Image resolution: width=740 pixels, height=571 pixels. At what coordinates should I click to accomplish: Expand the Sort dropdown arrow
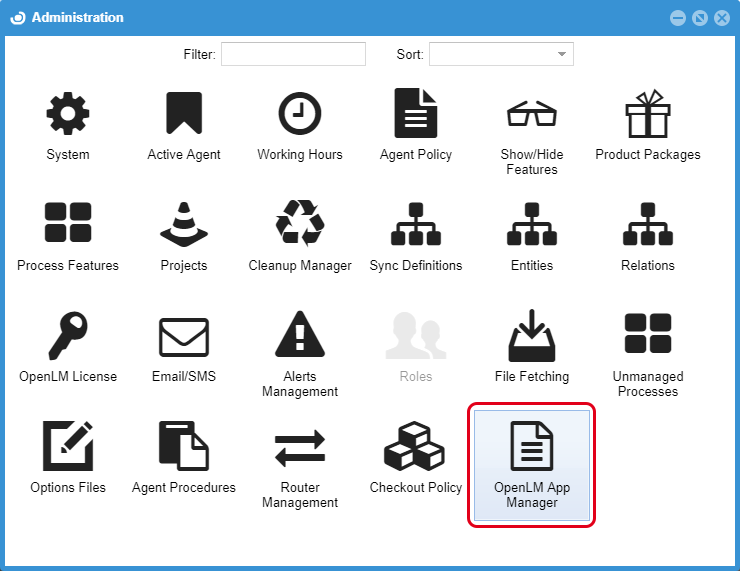point(562,54)
